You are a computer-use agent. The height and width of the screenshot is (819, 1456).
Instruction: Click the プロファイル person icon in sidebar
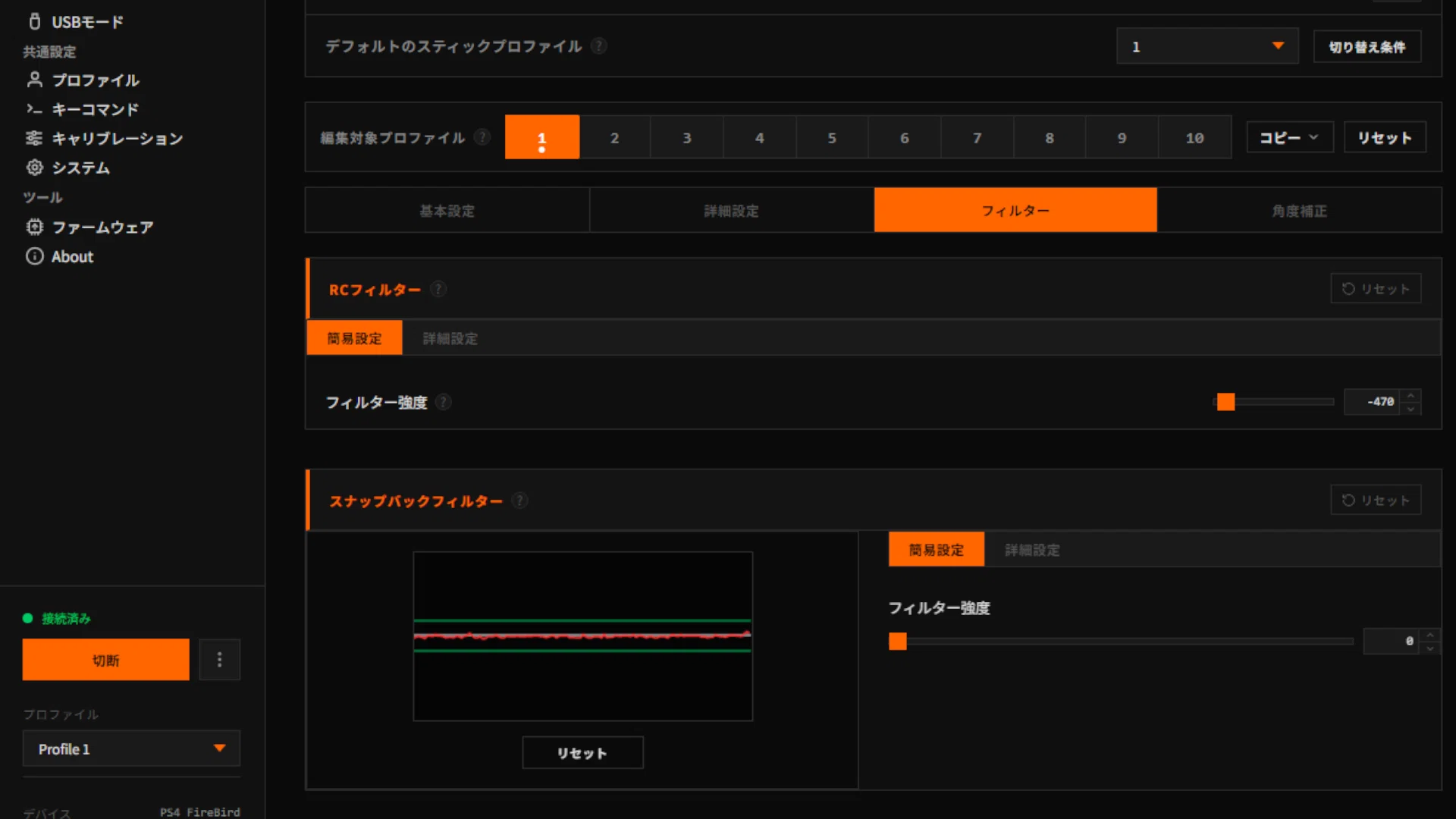tap(34, 80)
